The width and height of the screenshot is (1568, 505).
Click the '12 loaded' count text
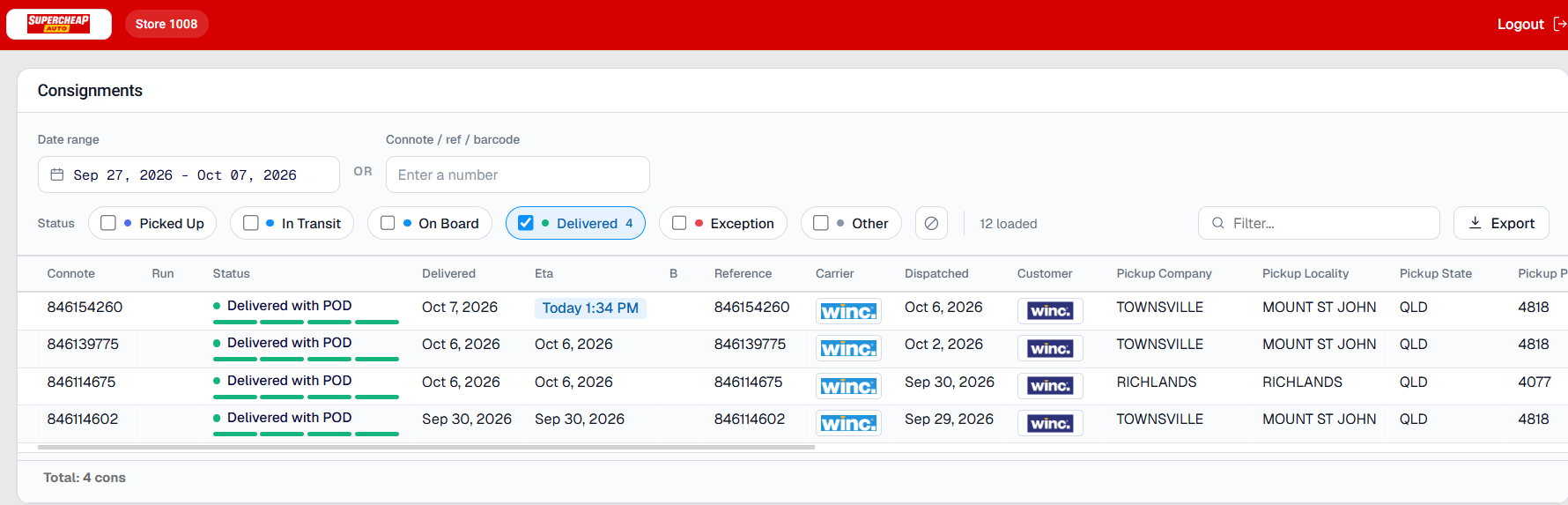tap(1008, 223)
